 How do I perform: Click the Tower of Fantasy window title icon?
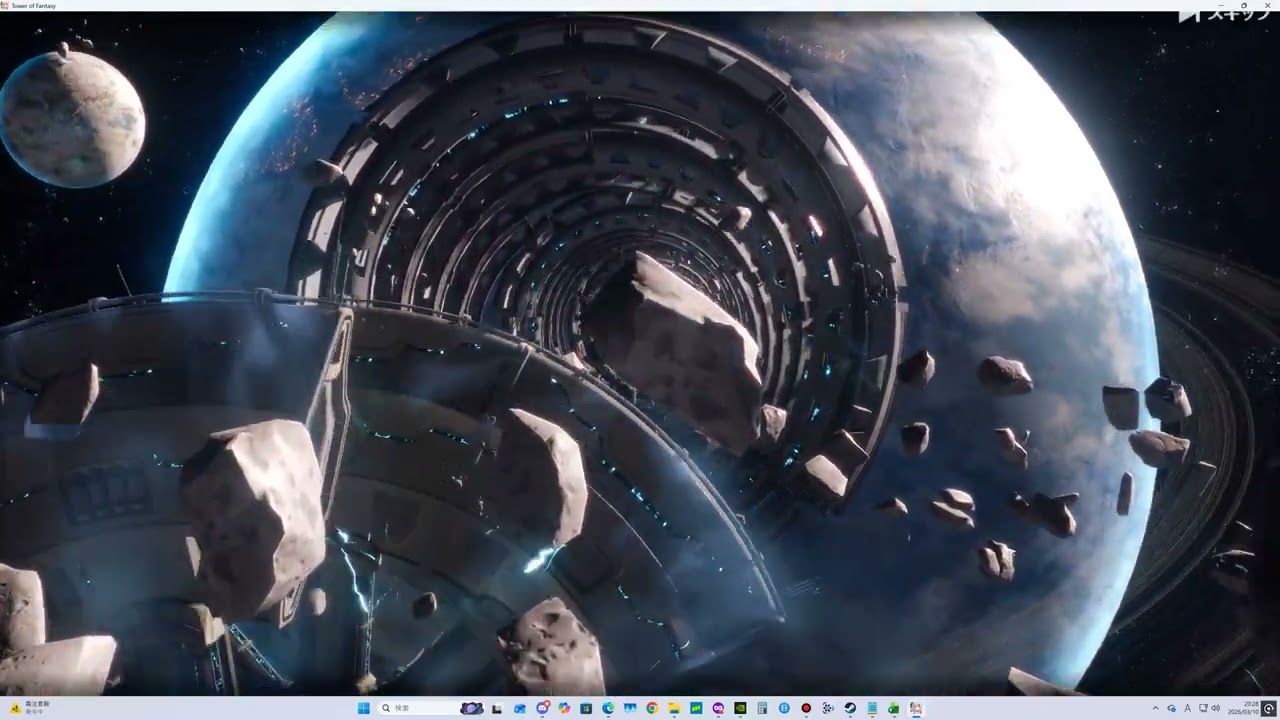pos(5,5)
